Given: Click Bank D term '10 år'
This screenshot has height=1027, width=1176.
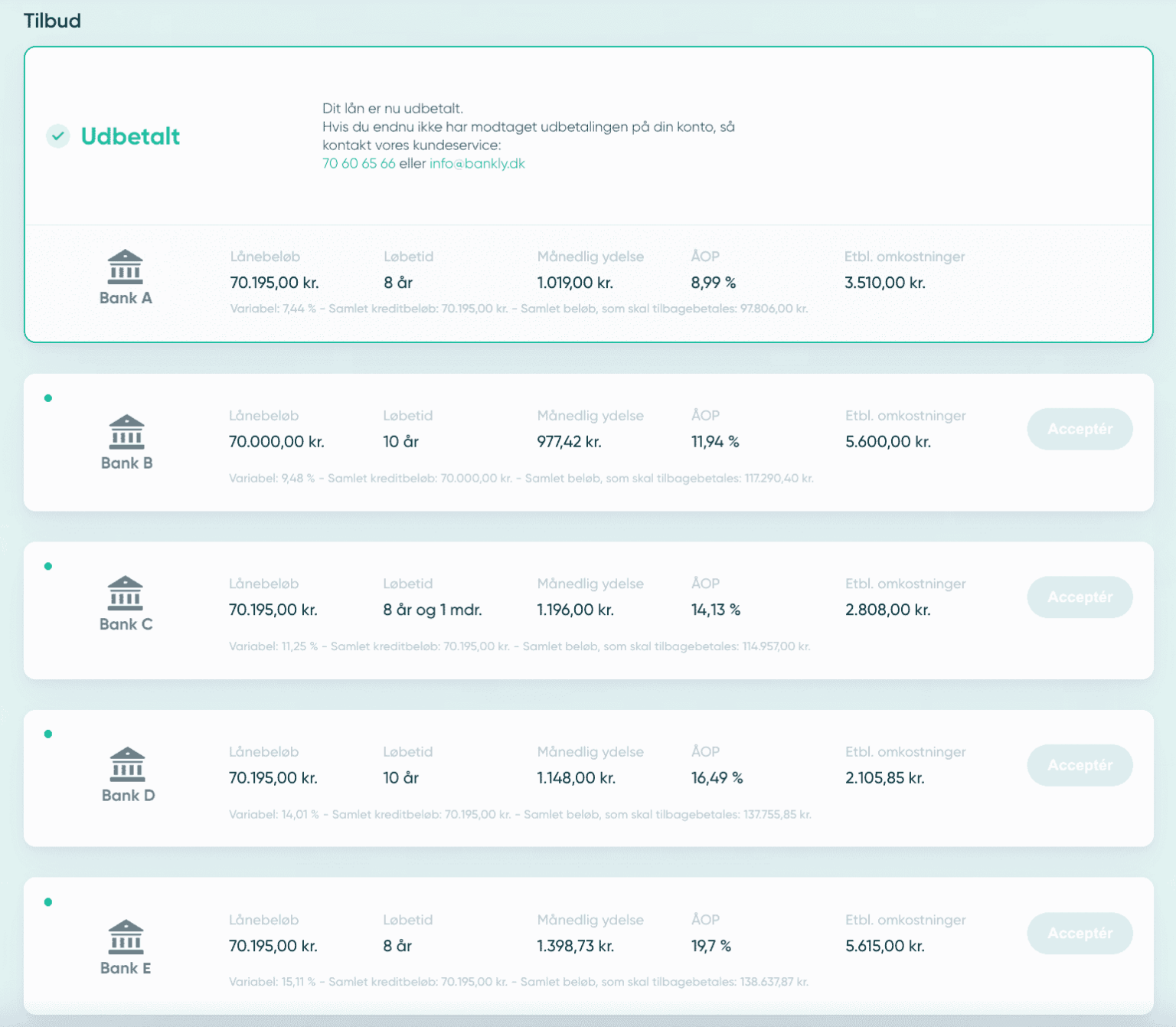Looking at the screenshot, I should pyautogui.click(x=400, y=778).
